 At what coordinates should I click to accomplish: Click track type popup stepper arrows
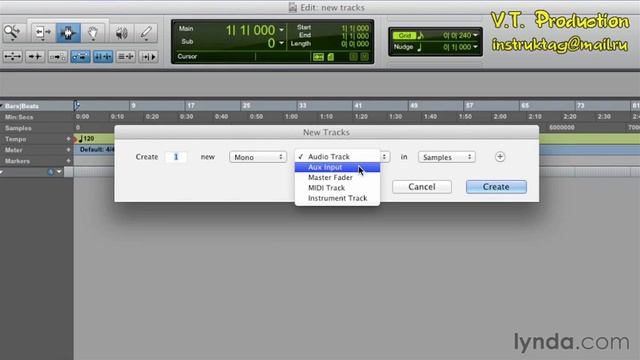384,157
